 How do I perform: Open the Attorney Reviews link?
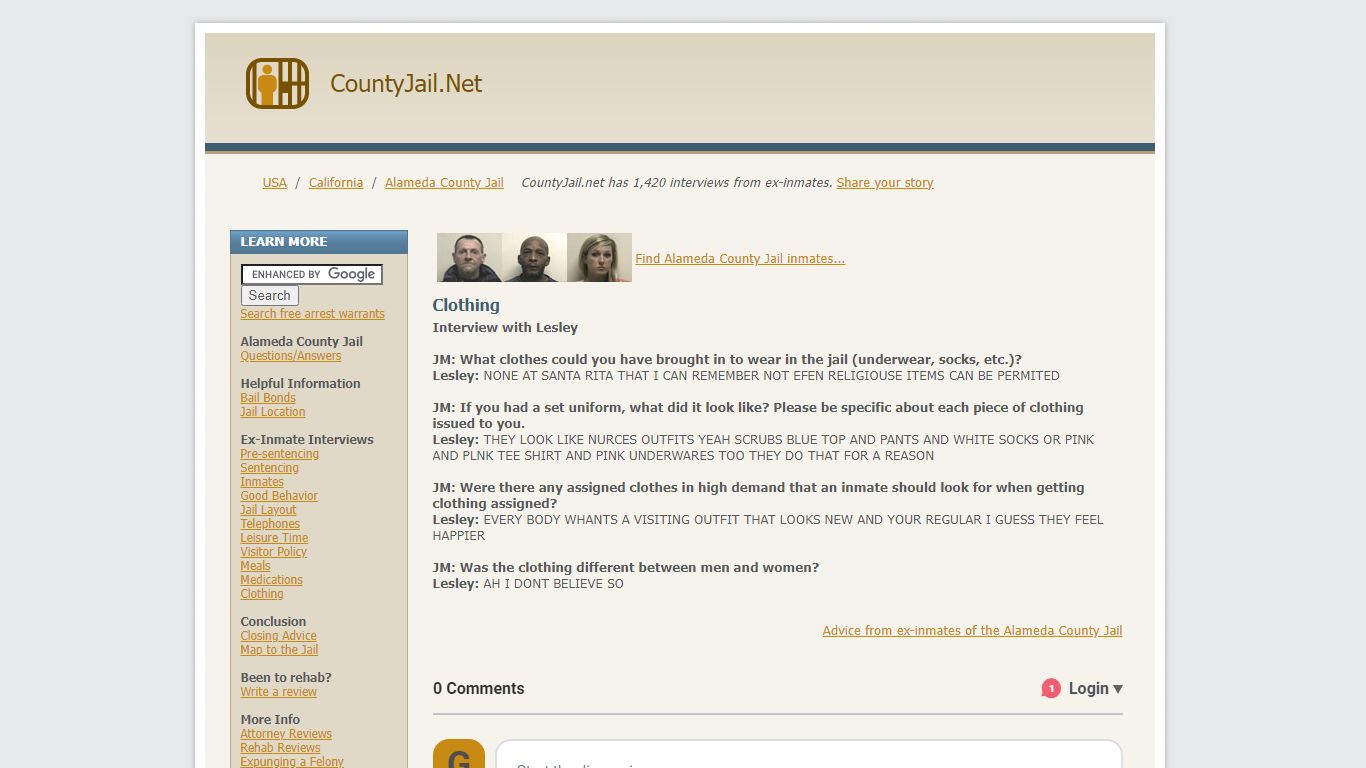(286, 734)
